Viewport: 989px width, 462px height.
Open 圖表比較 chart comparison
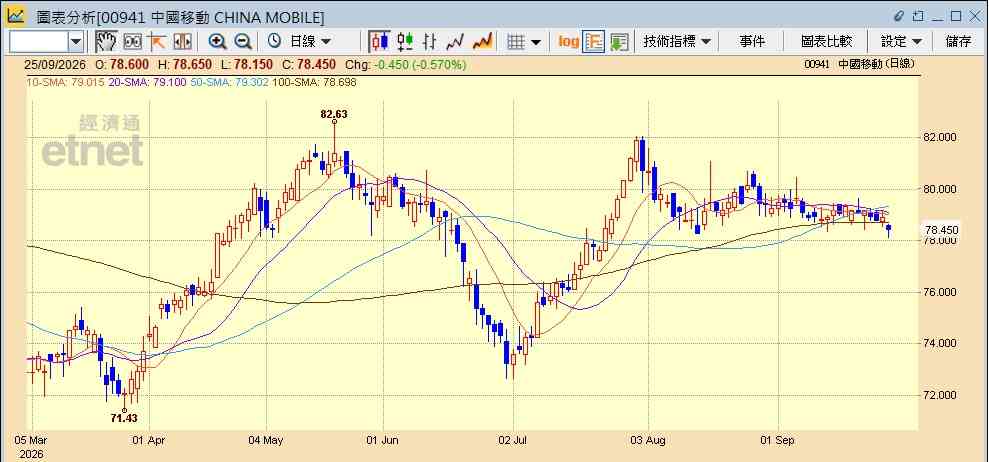point(826,42)
